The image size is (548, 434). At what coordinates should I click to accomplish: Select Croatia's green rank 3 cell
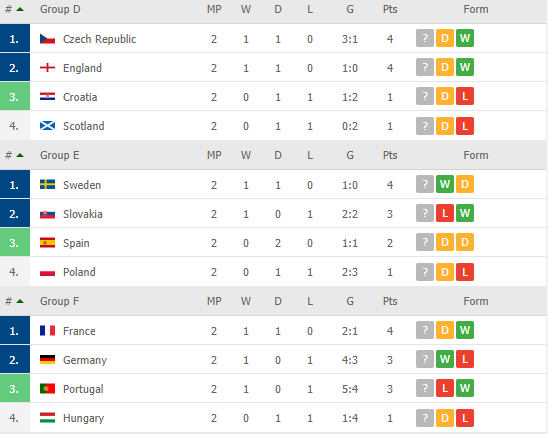[x=15, y=96]
